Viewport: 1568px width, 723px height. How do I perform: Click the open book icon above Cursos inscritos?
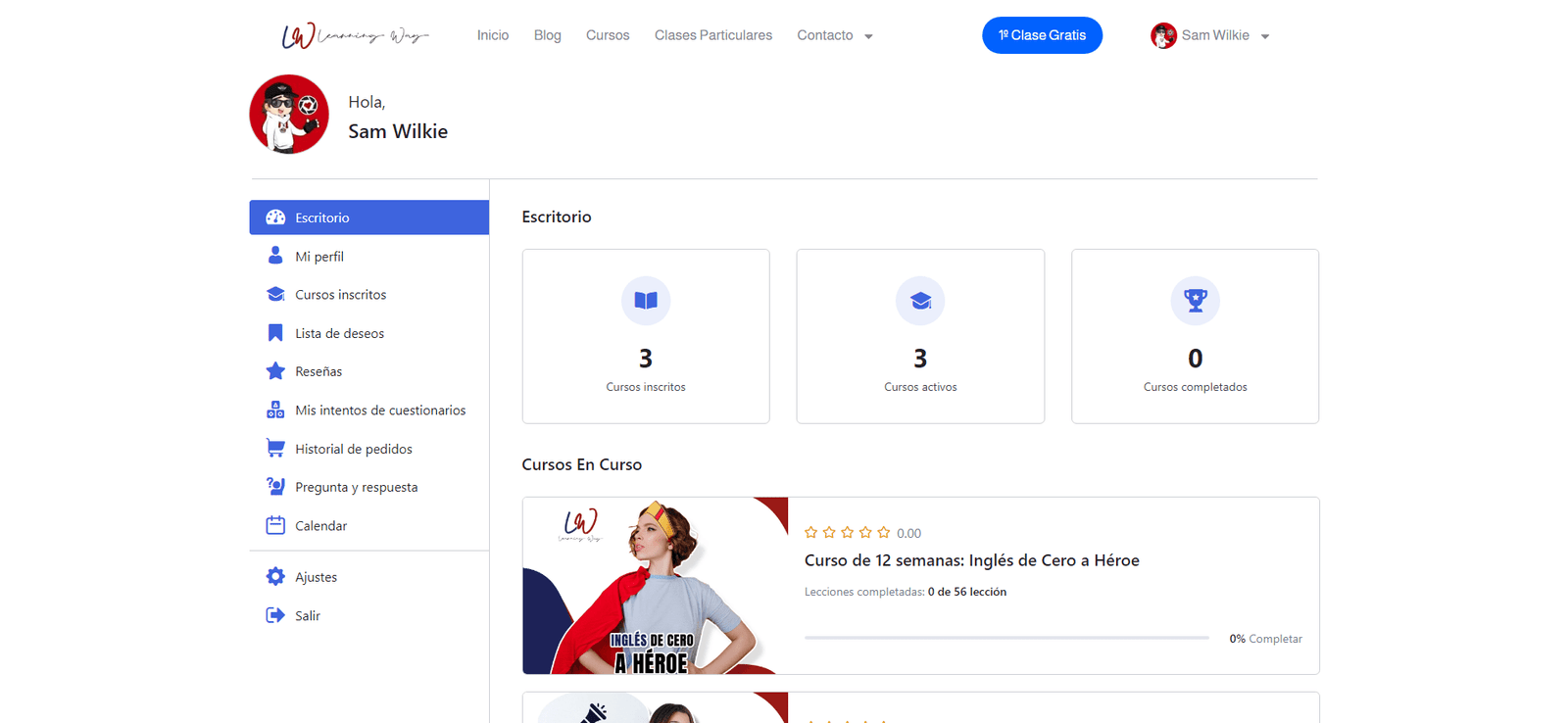646,301
